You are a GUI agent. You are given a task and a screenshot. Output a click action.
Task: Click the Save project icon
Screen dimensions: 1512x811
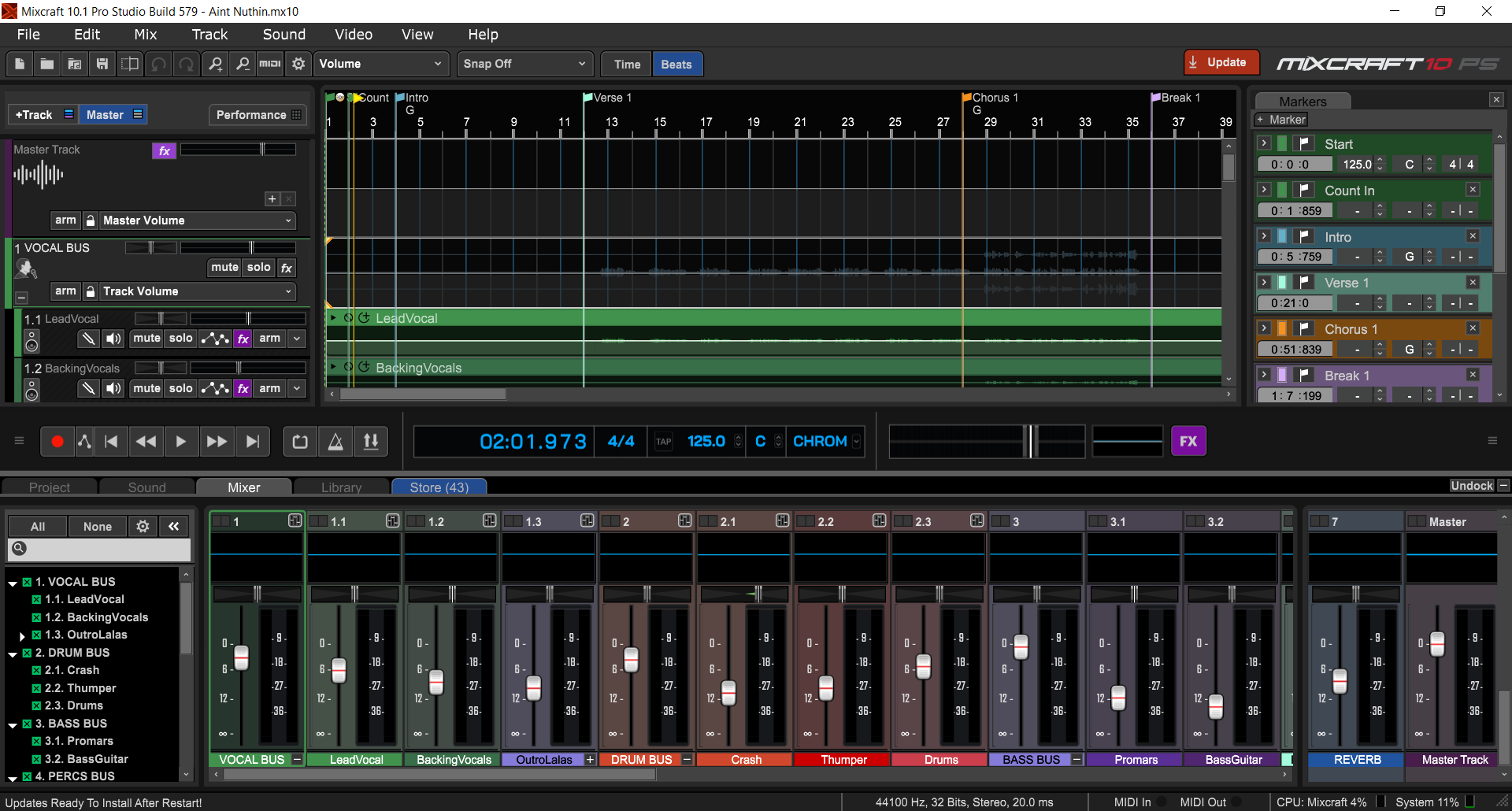[x=102, y=64]
